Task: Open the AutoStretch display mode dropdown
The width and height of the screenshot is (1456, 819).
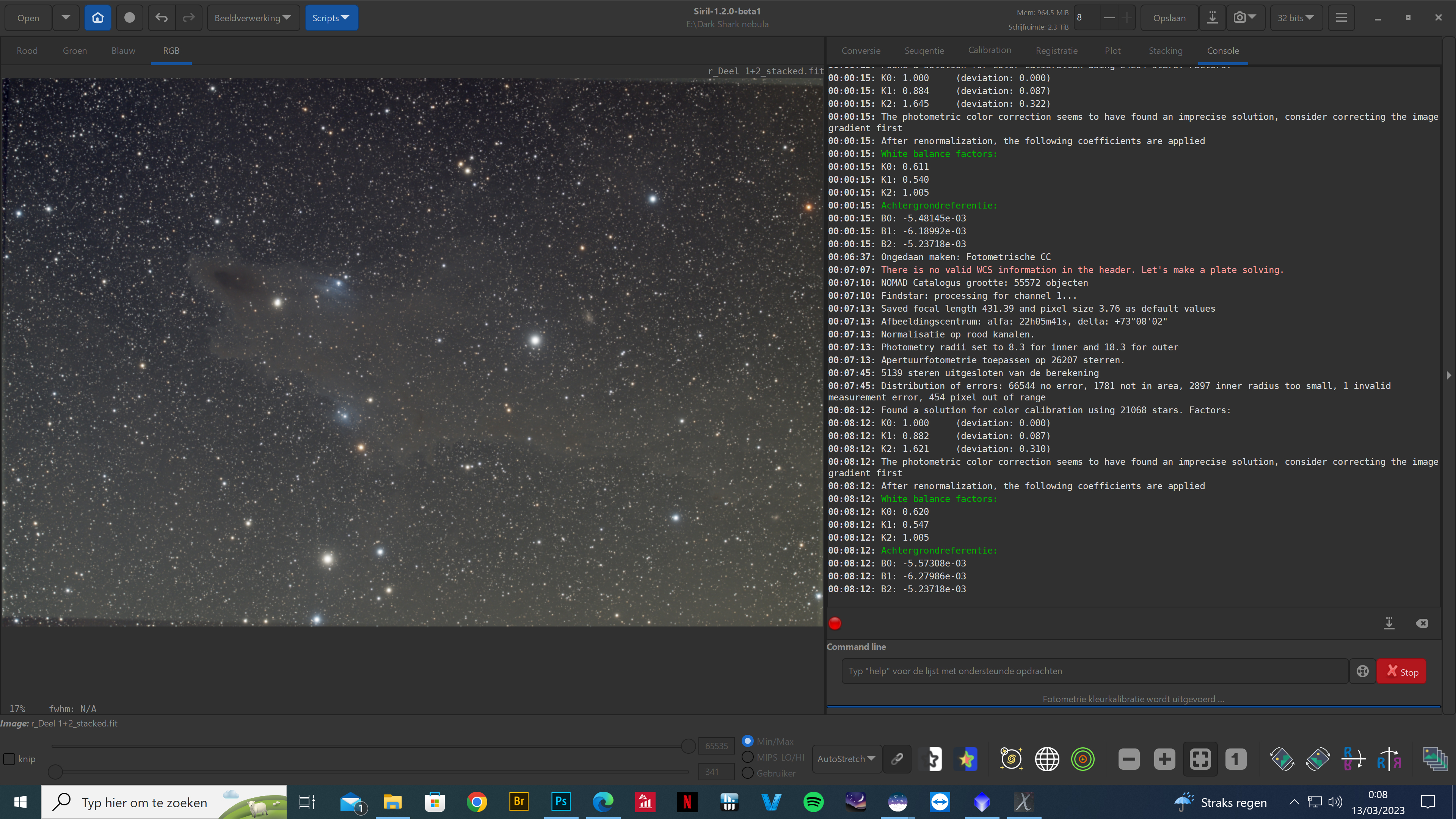Action: [846, 759]
